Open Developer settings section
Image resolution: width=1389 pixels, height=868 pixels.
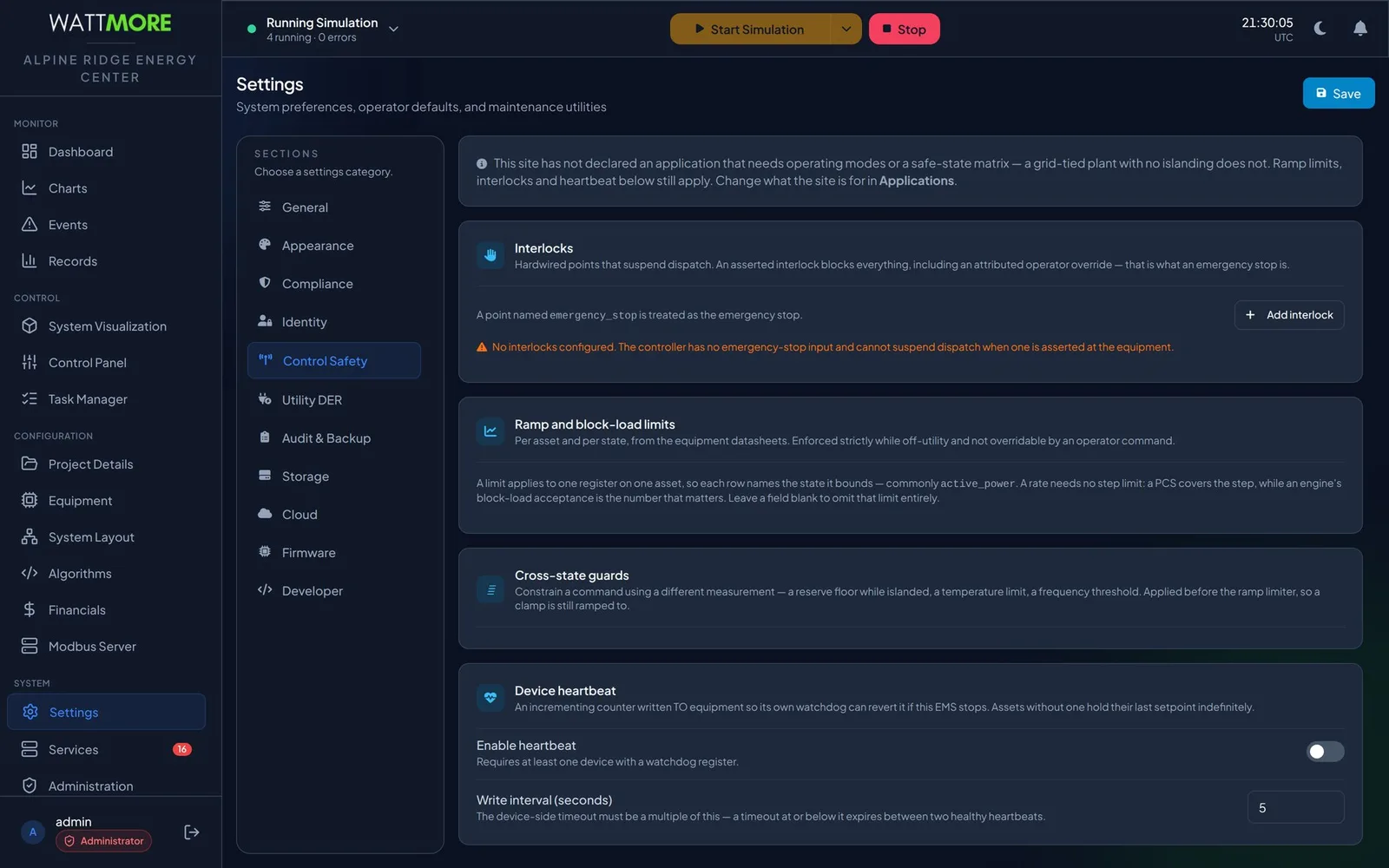(334, 591)
